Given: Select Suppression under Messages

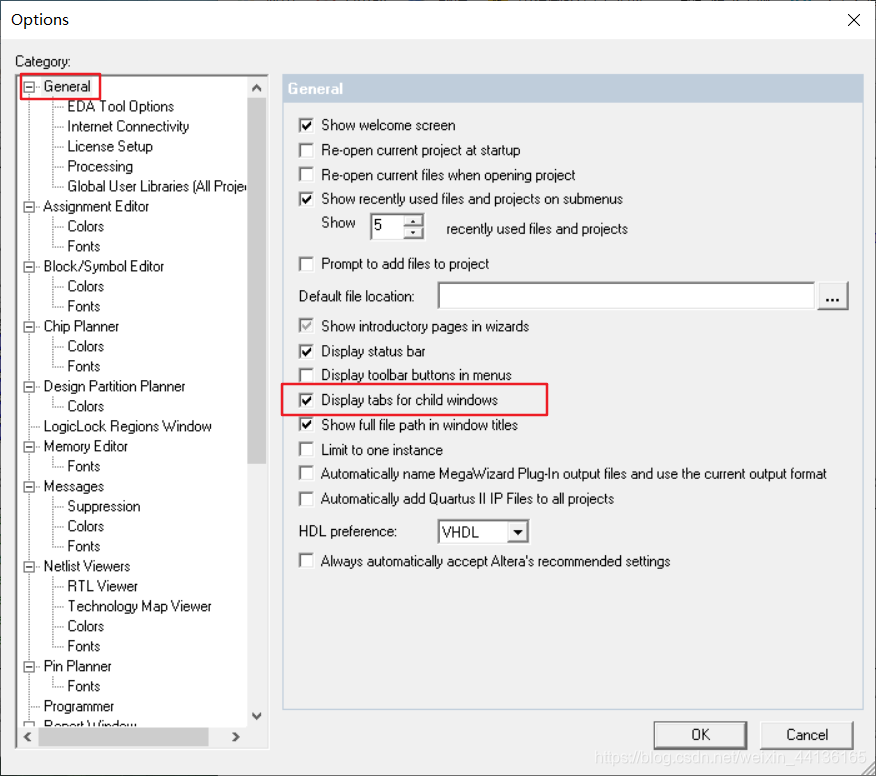Looking at the screenshot, I should (x=104, y=507).
